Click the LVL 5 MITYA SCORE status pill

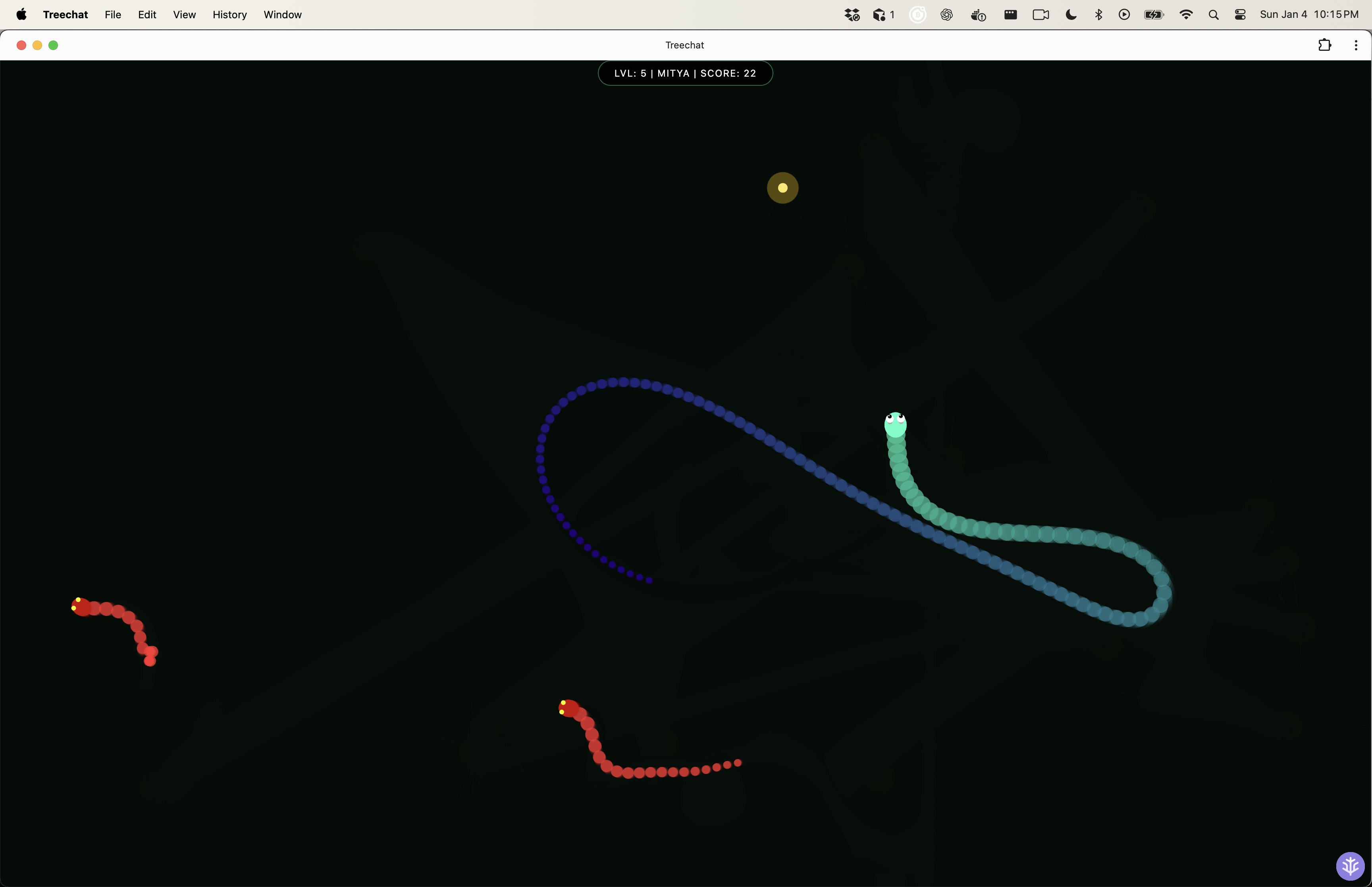coord(685,73)
